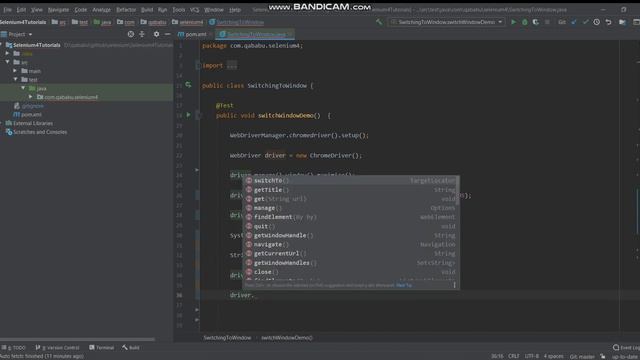
Task: Open the File menu
Action: click(7, 9)
